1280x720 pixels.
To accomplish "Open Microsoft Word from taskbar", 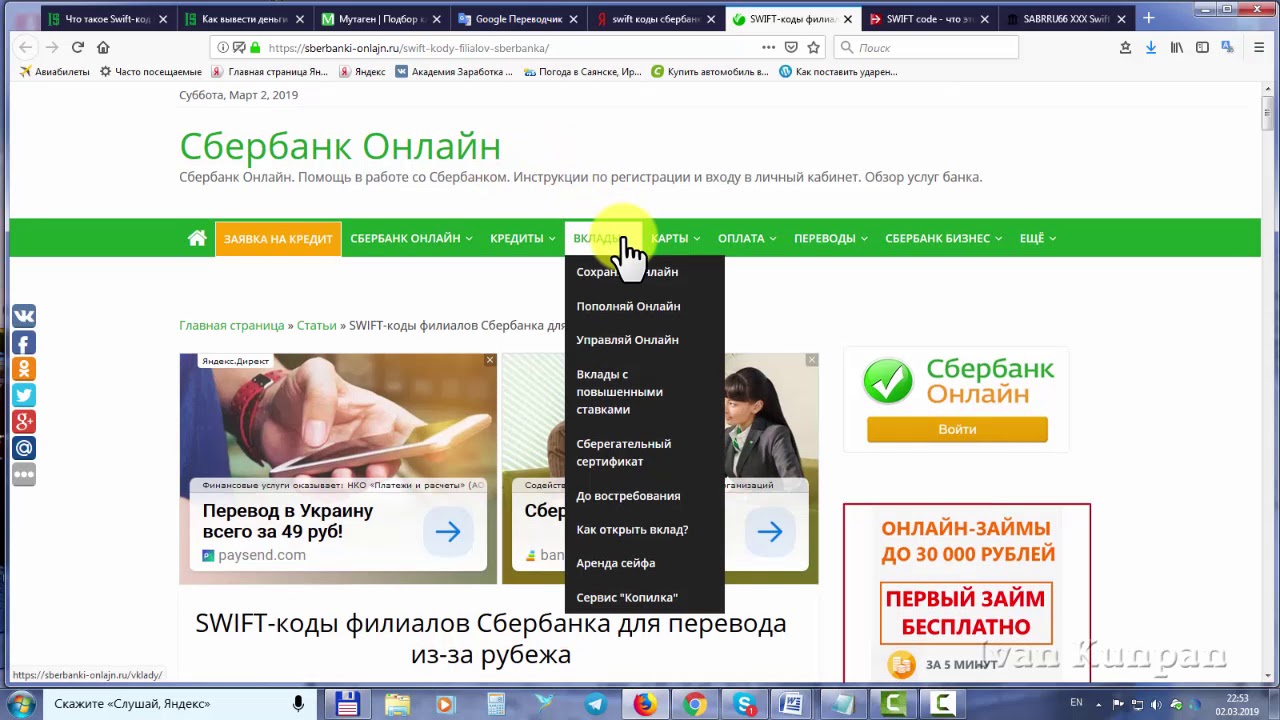I will point(793,704).
